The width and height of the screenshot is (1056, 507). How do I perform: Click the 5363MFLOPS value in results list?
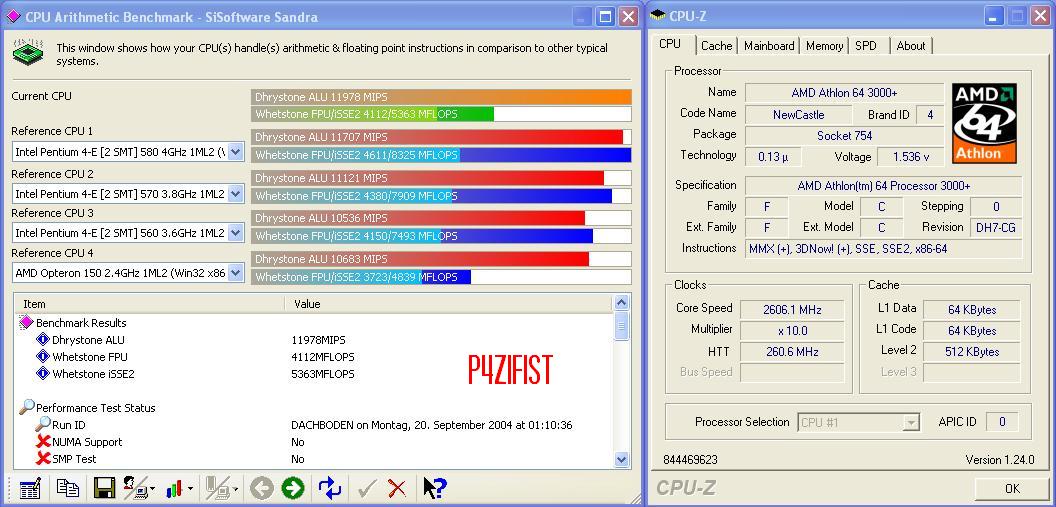pyautogui.click(x=323, y=374)
